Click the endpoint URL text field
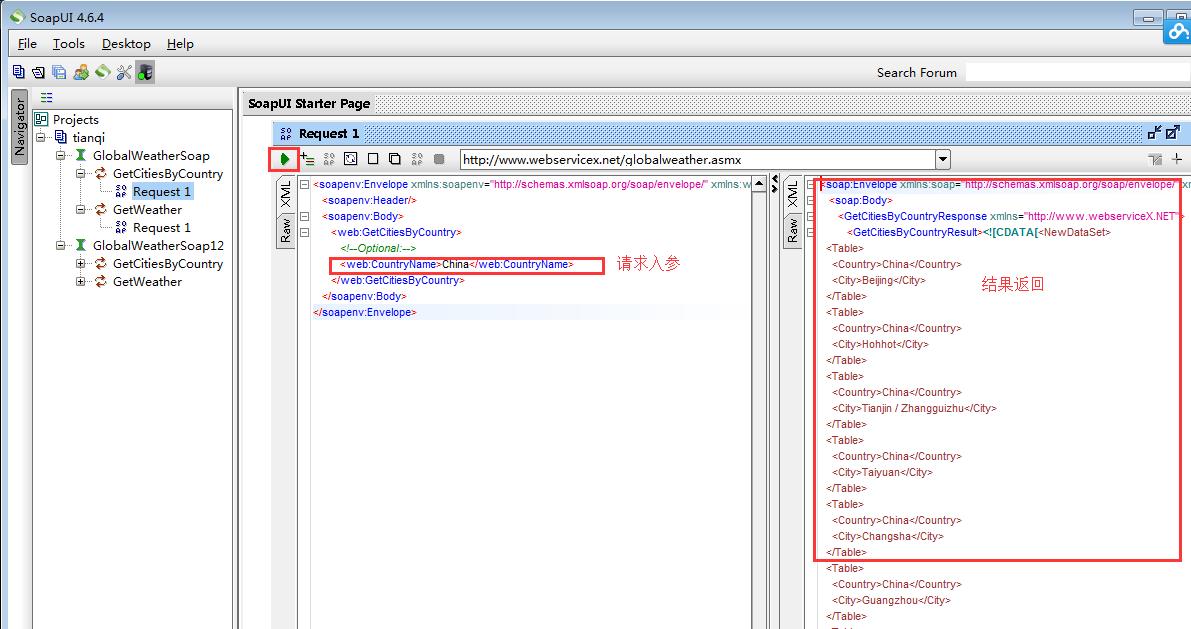Image resolution: width=1191 pixels, height=629 pixels. point(698,160)
